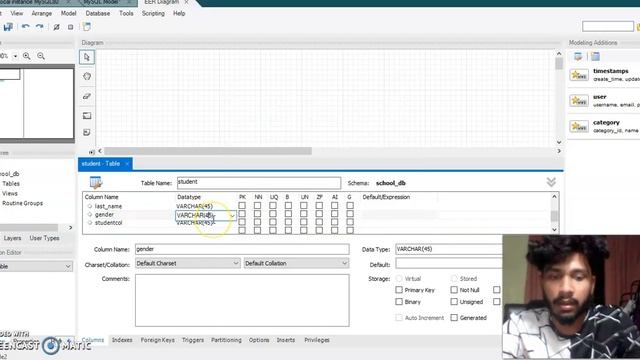
Task: Enable the Unsigned checkbox in column details
Action: click(x=454, y=302)
